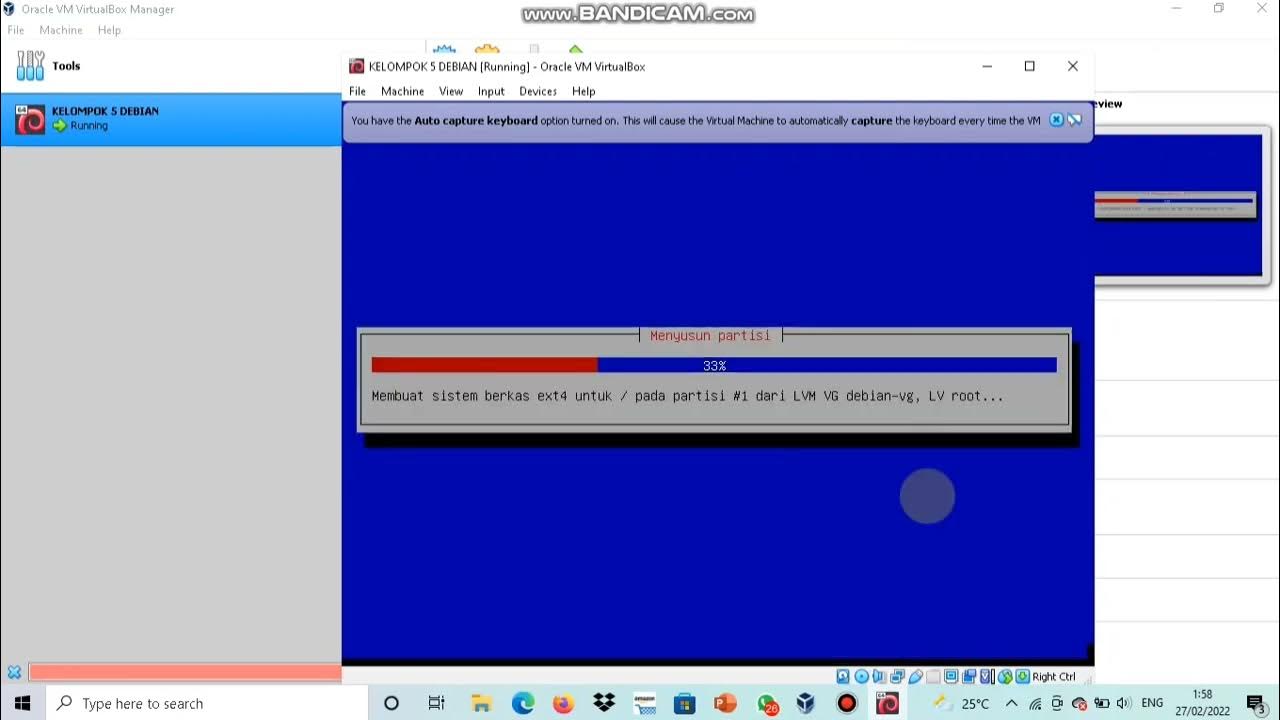Image resolution: width=1280 pixels, height=720 pixels.
Task: Open Cortana from the taskbar
Action: point(391,703)
